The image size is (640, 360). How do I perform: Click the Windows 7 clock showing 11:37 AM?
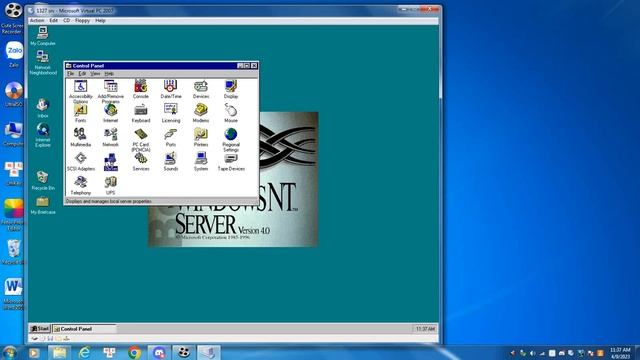[x=620, y=353]
